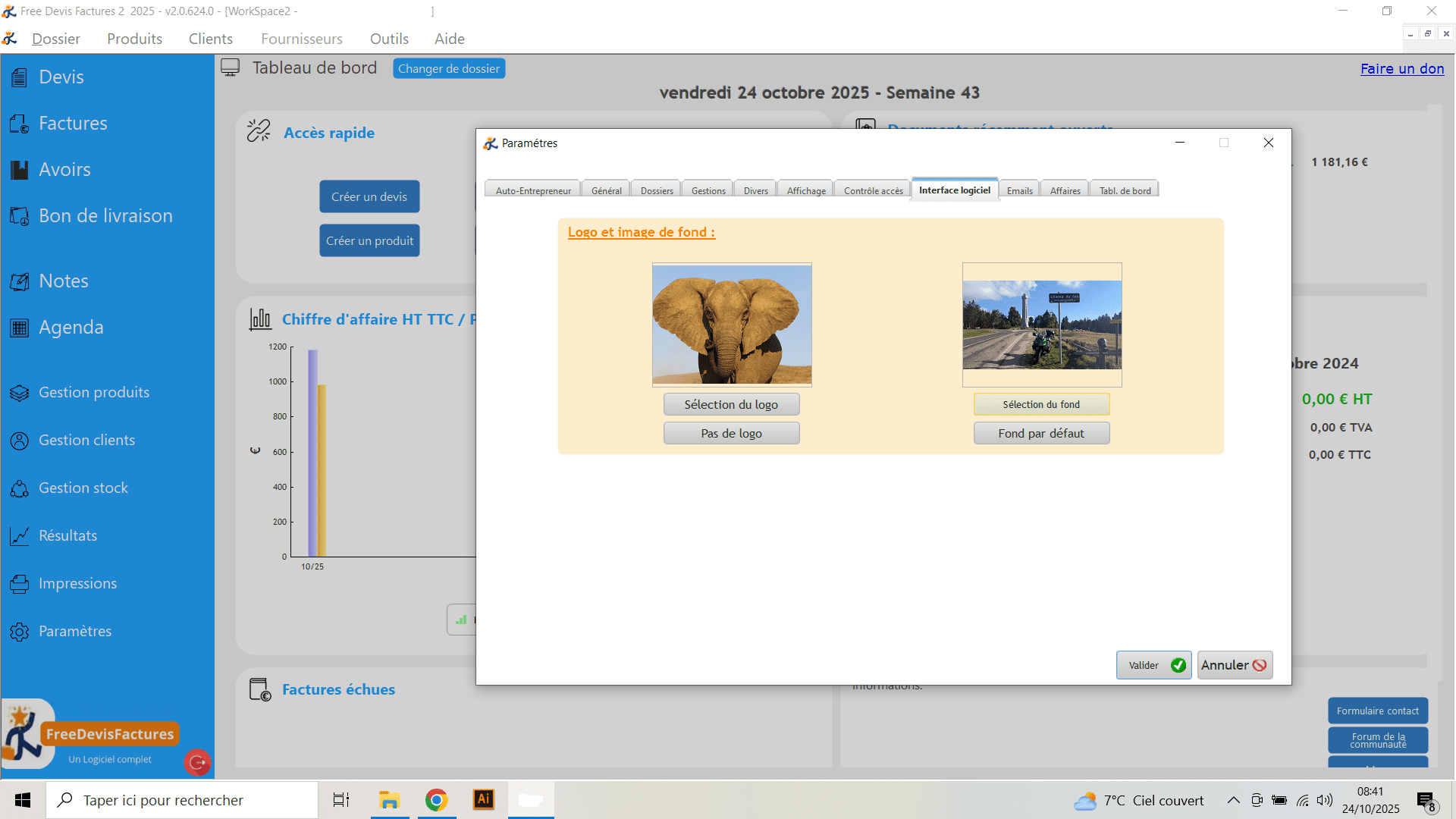This screenshot has width=1456, height=819.
Task: Click the Gestion stock icon
Action: 19,488
